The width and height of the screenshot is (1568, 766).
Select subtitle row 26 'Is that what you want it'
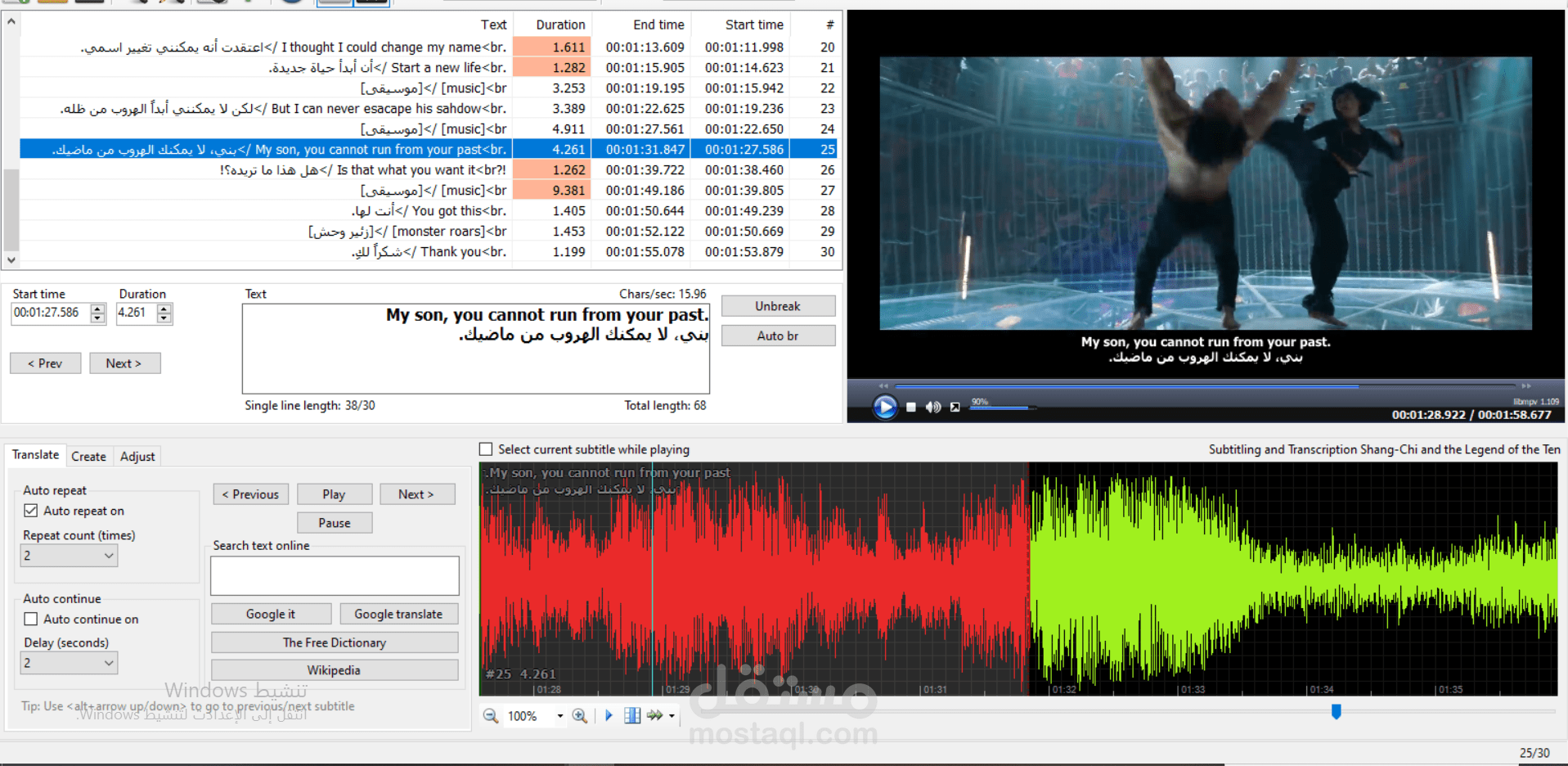pyautogui.click(x=429, y=170)
